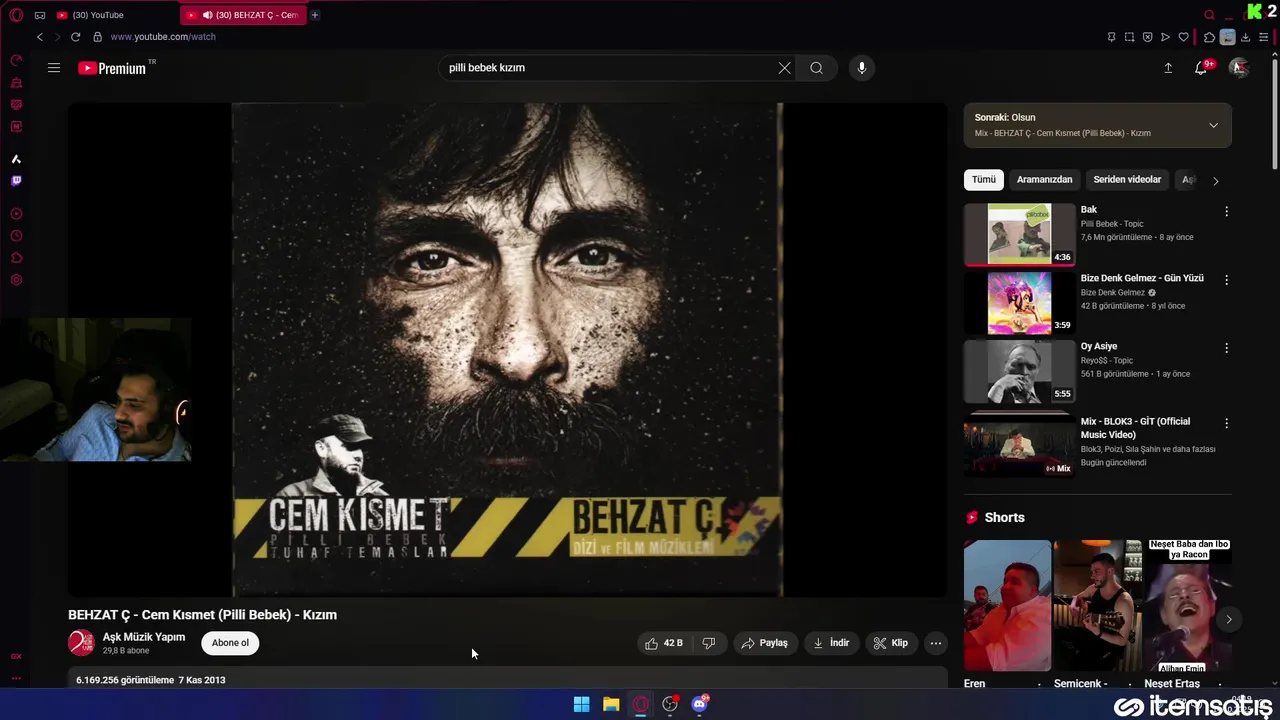
Task: Open the Oy Asiye video thumbnail
Action: (1019, 371)
